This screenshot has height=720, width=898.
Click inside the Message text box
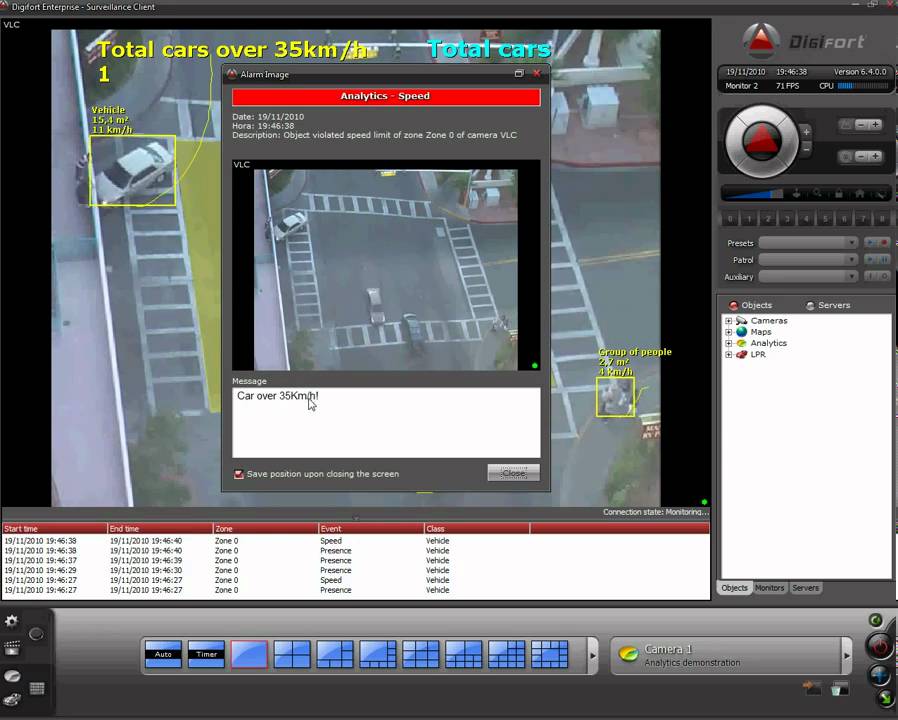(x=386, y=423)
